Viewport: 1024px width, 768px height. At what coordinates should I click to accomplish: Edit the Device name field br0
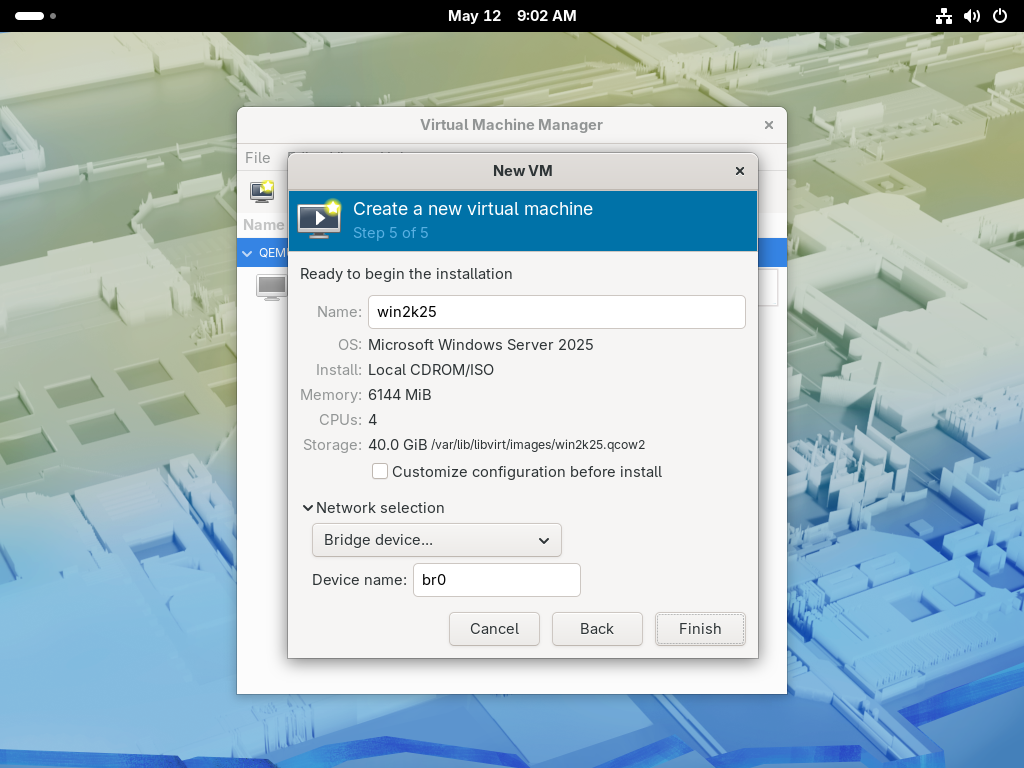496,580
